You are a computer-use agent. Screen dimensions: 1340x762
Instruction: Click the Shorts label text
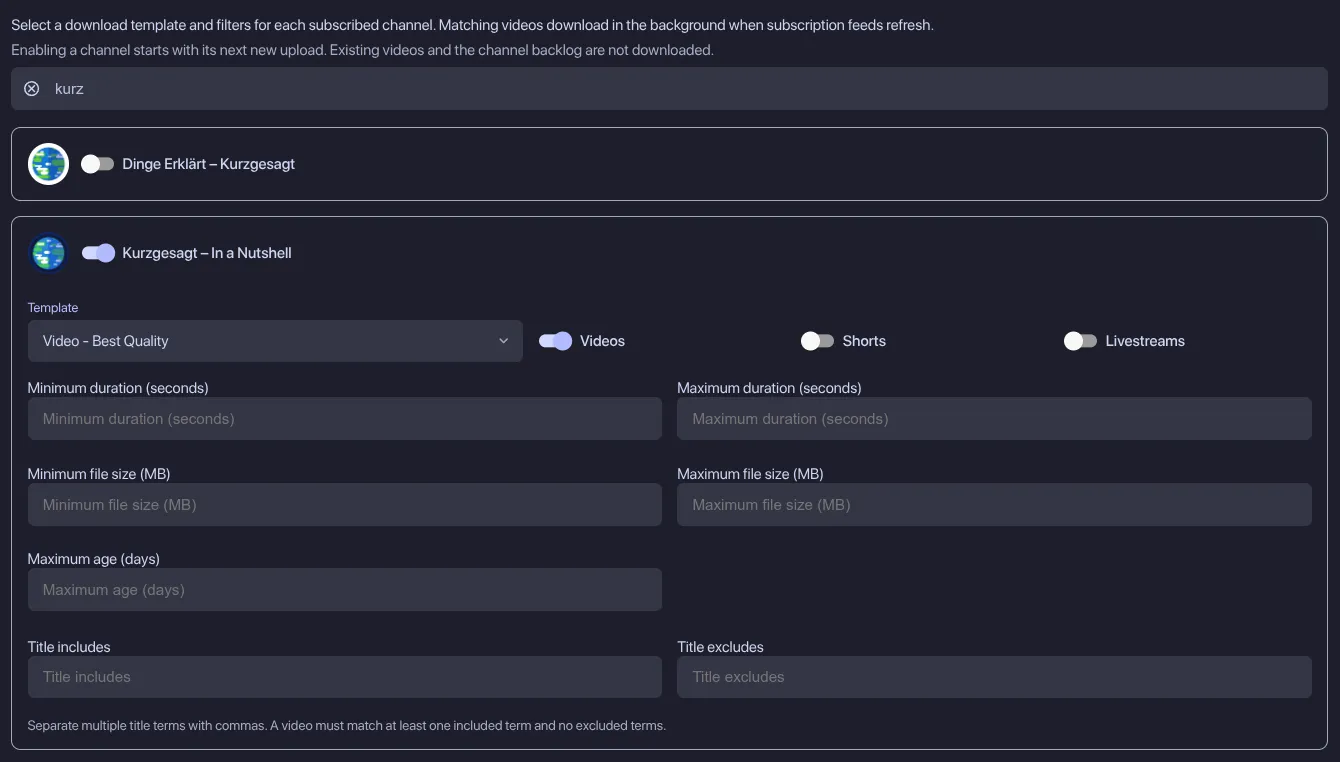(864, 341)
